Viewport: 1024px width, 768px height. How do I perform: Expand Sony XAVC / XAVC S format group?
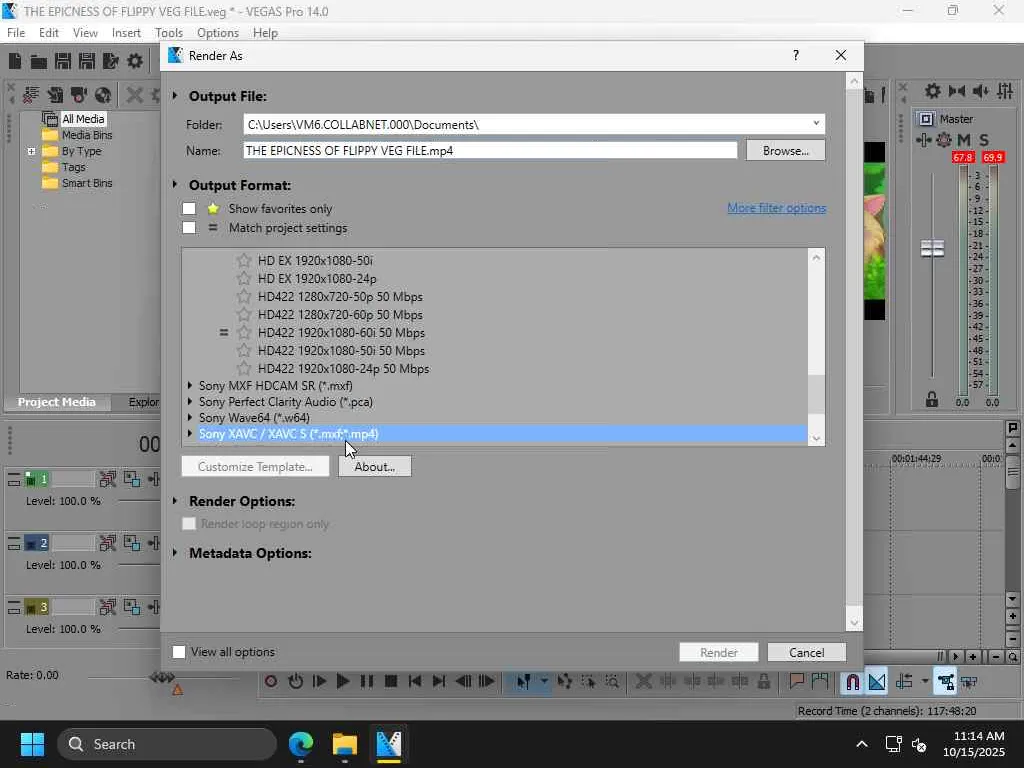point(190,434)
